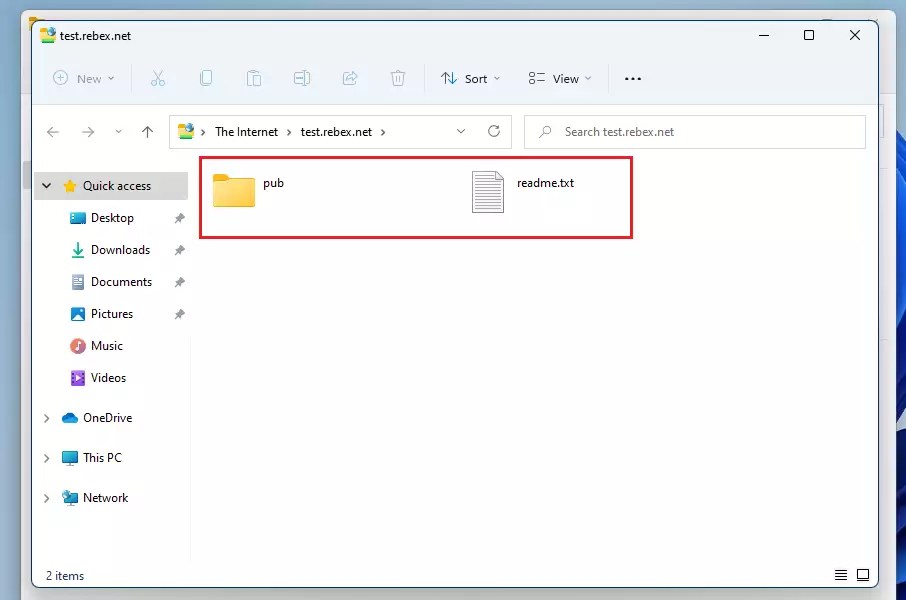Switch to large icons view
The image size is (906, 600).
click(863, 575)
